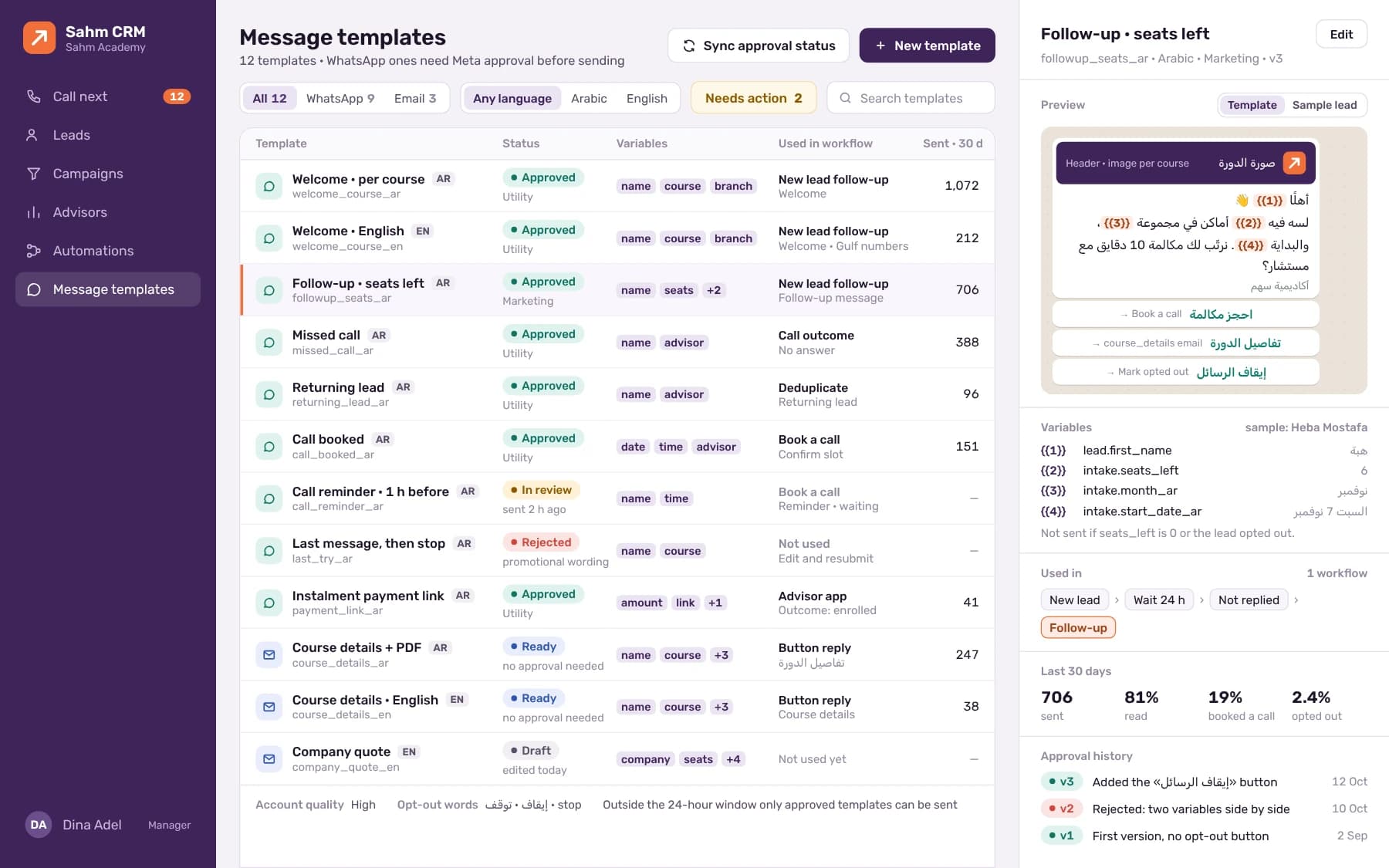
Task: Click the Follow-up workflow step chip
Action: [x=1078, y=627]
